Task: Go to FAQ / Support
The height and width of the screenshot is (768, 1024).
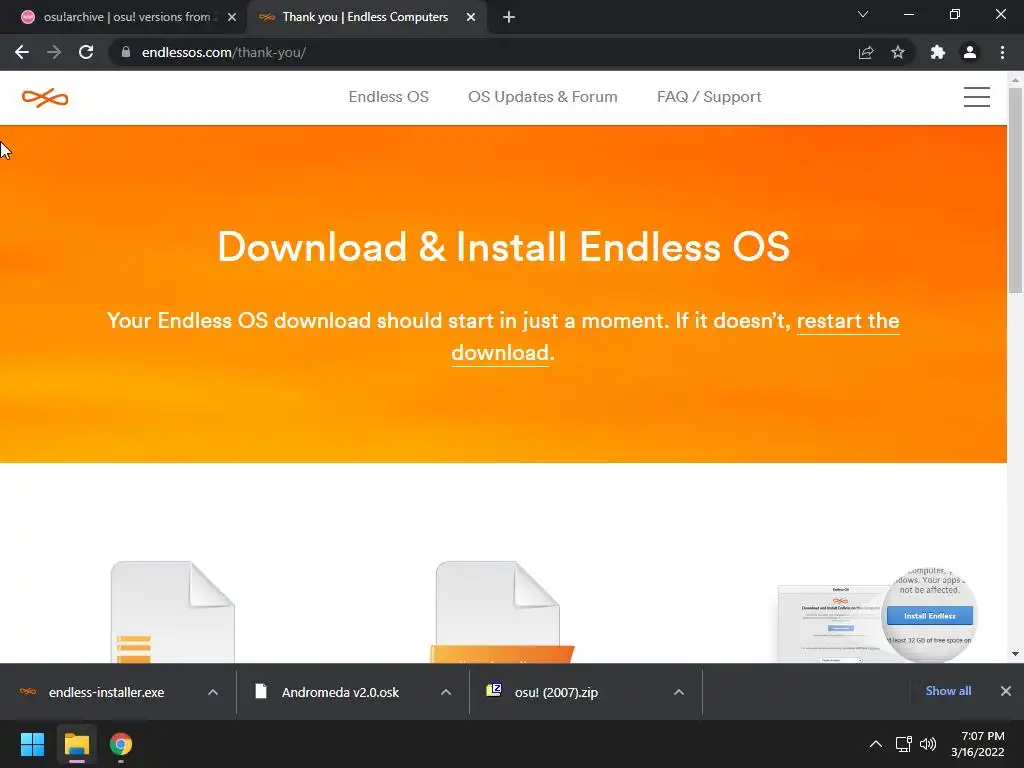Action: tap(709, 97)
